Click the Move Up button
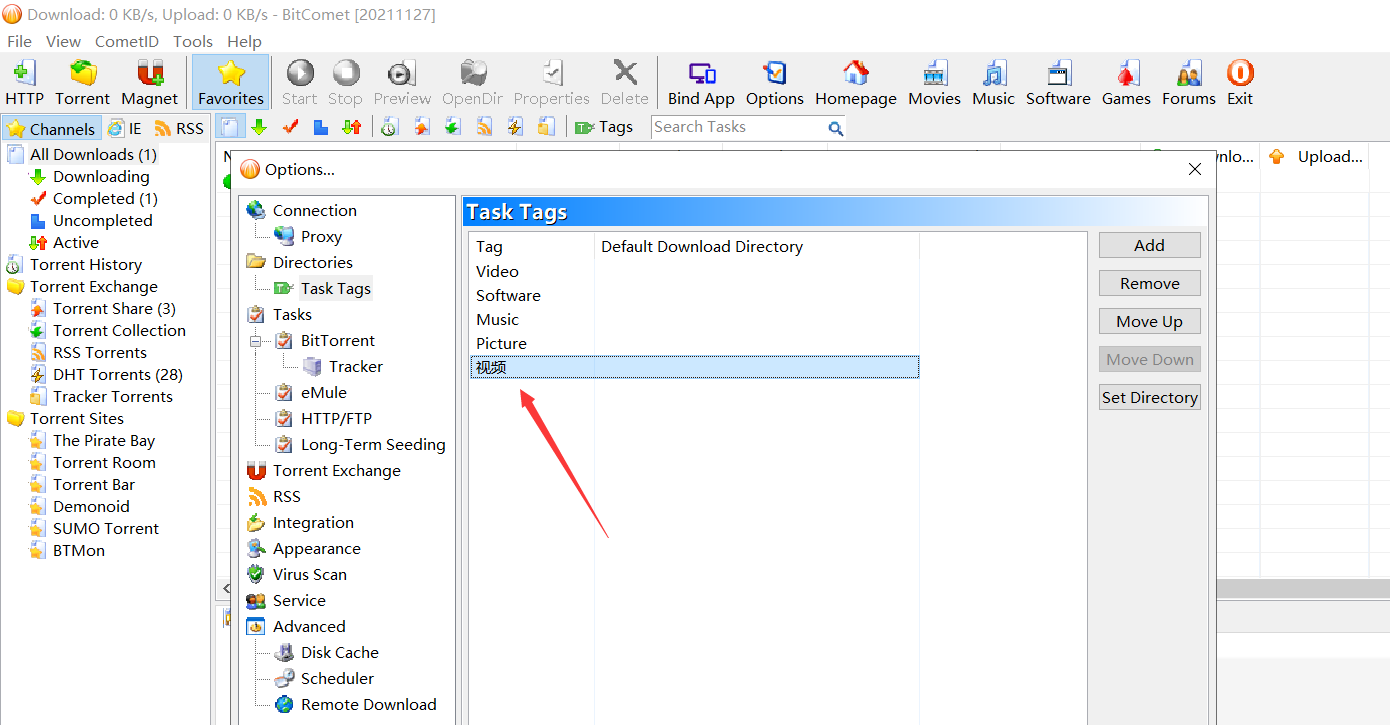 (1149, 321)
